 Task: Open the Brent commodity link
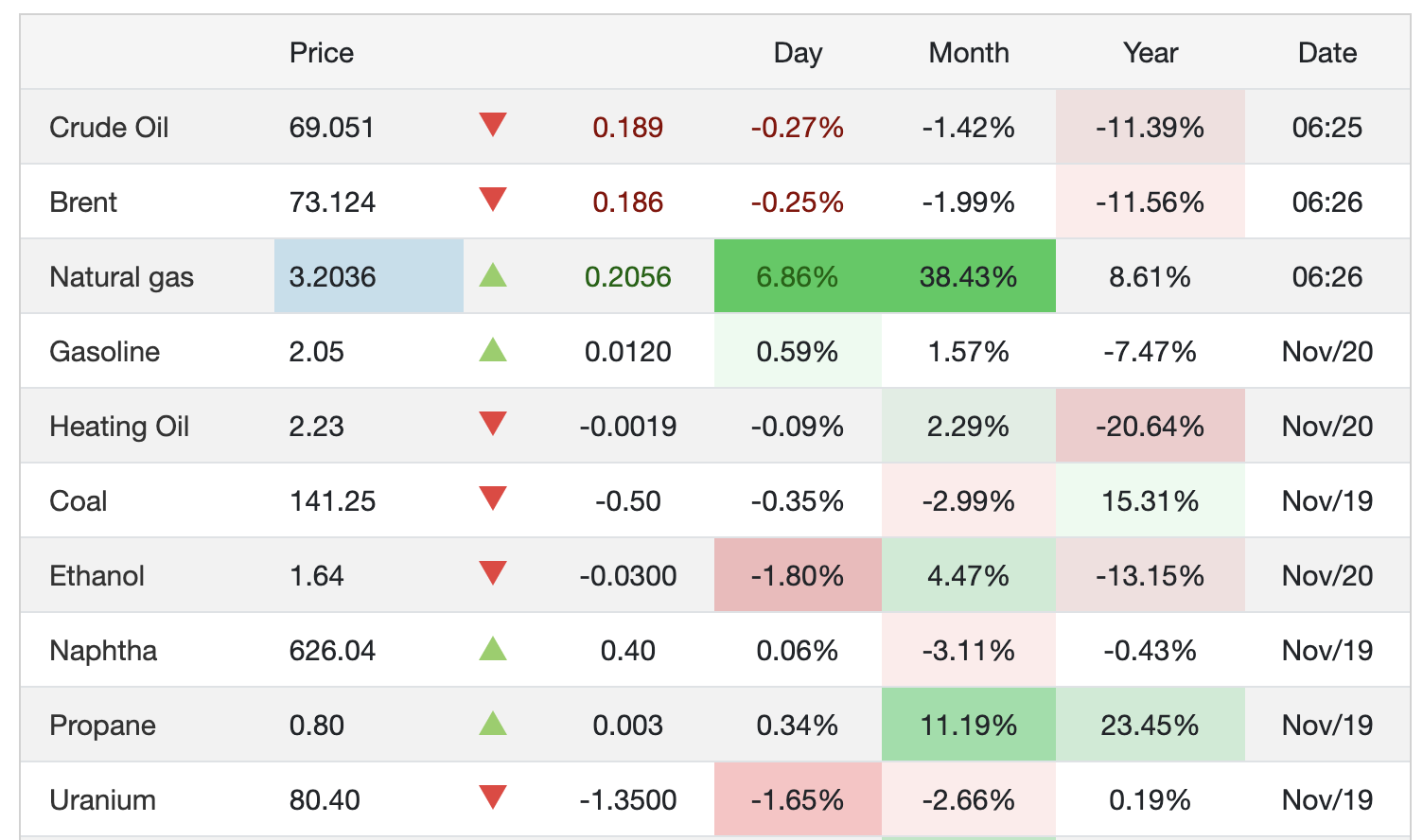pos(83,202)
